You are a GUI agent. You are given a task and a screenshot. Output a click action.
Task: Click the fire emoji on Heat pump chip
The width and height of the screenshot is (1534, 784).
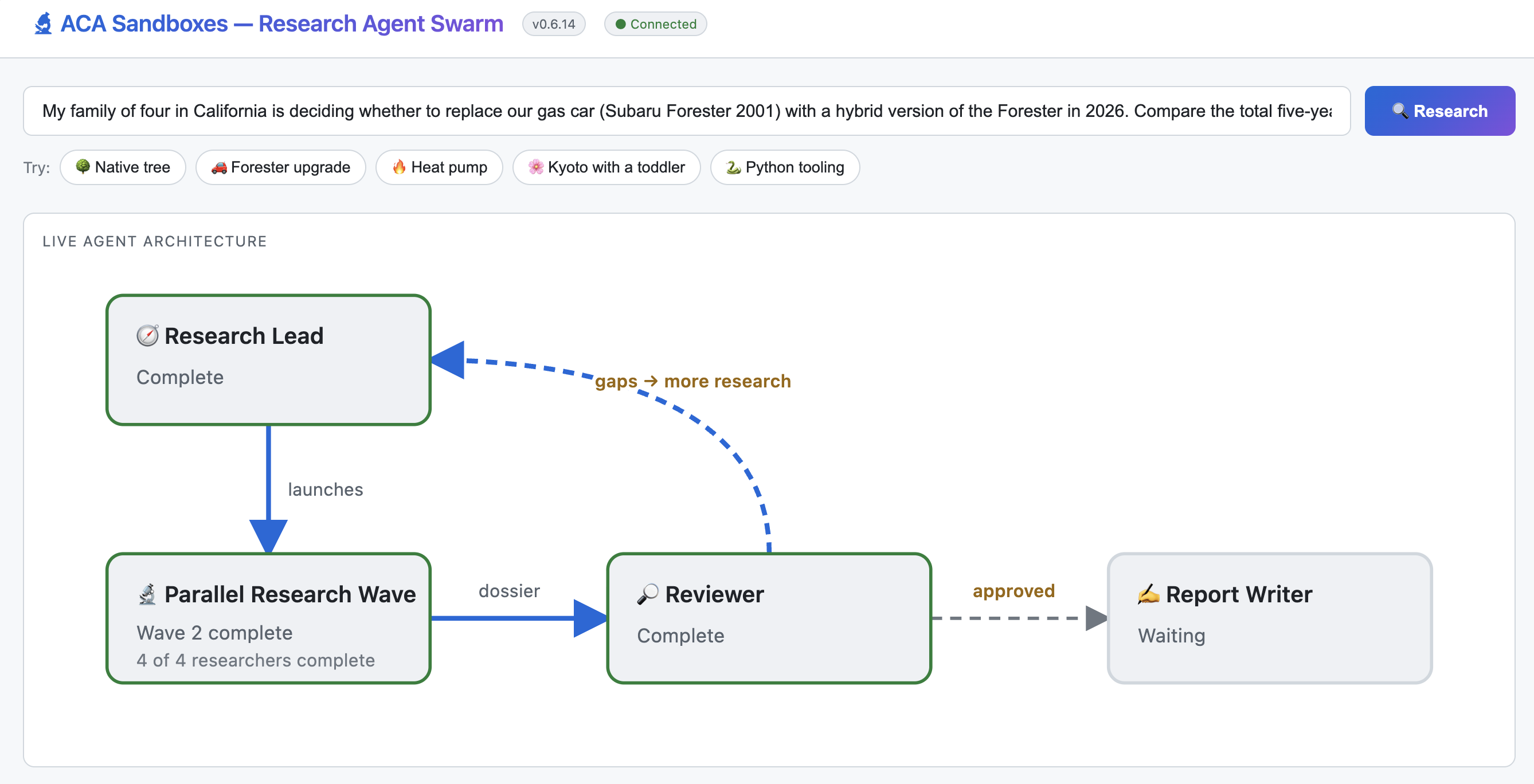[399, 167]
